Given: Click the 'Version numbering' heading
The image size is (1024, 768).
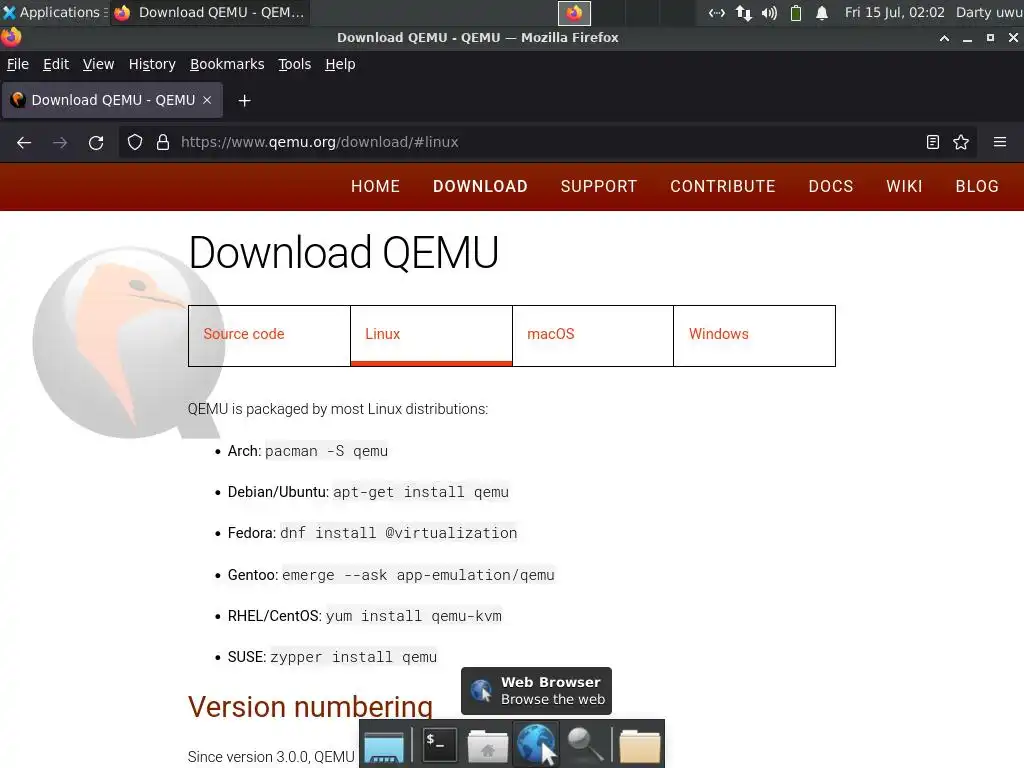Looking at the screenshot, I should (x=310, y=707).
